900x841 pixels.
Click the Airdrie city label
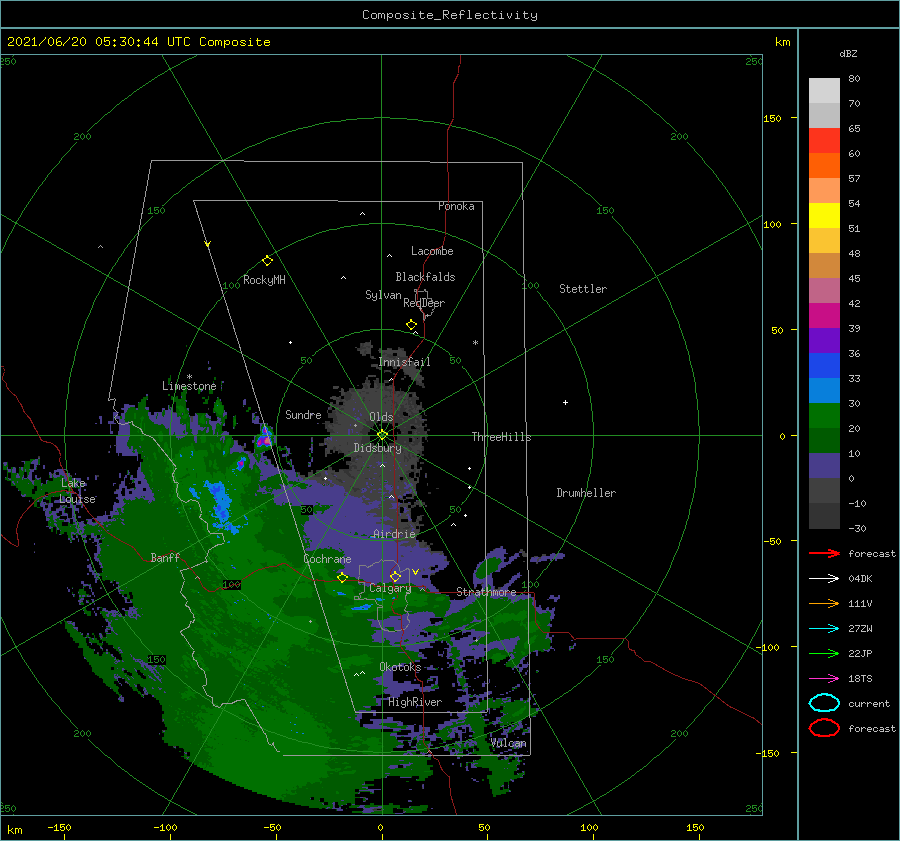394,534
